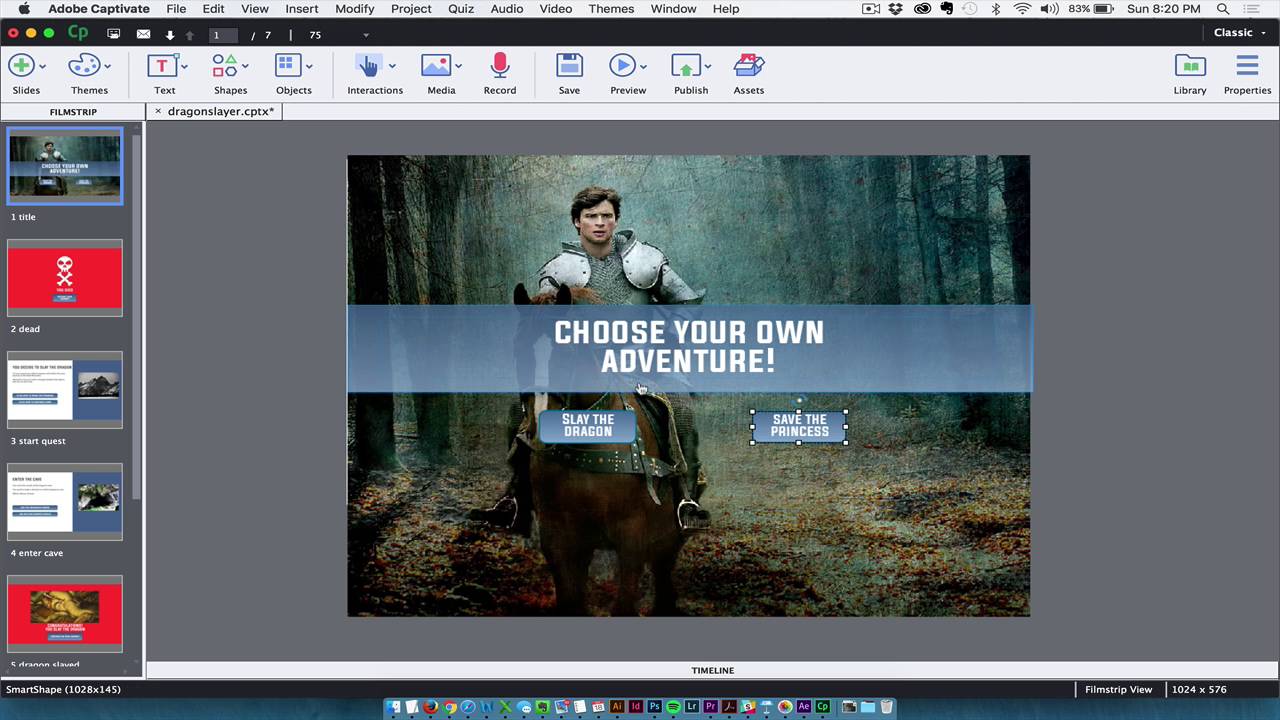The width and height of the screenshot is (1280, 720).
Task: Open the Themes menu in menu bar
Action: tap(611, 9)
